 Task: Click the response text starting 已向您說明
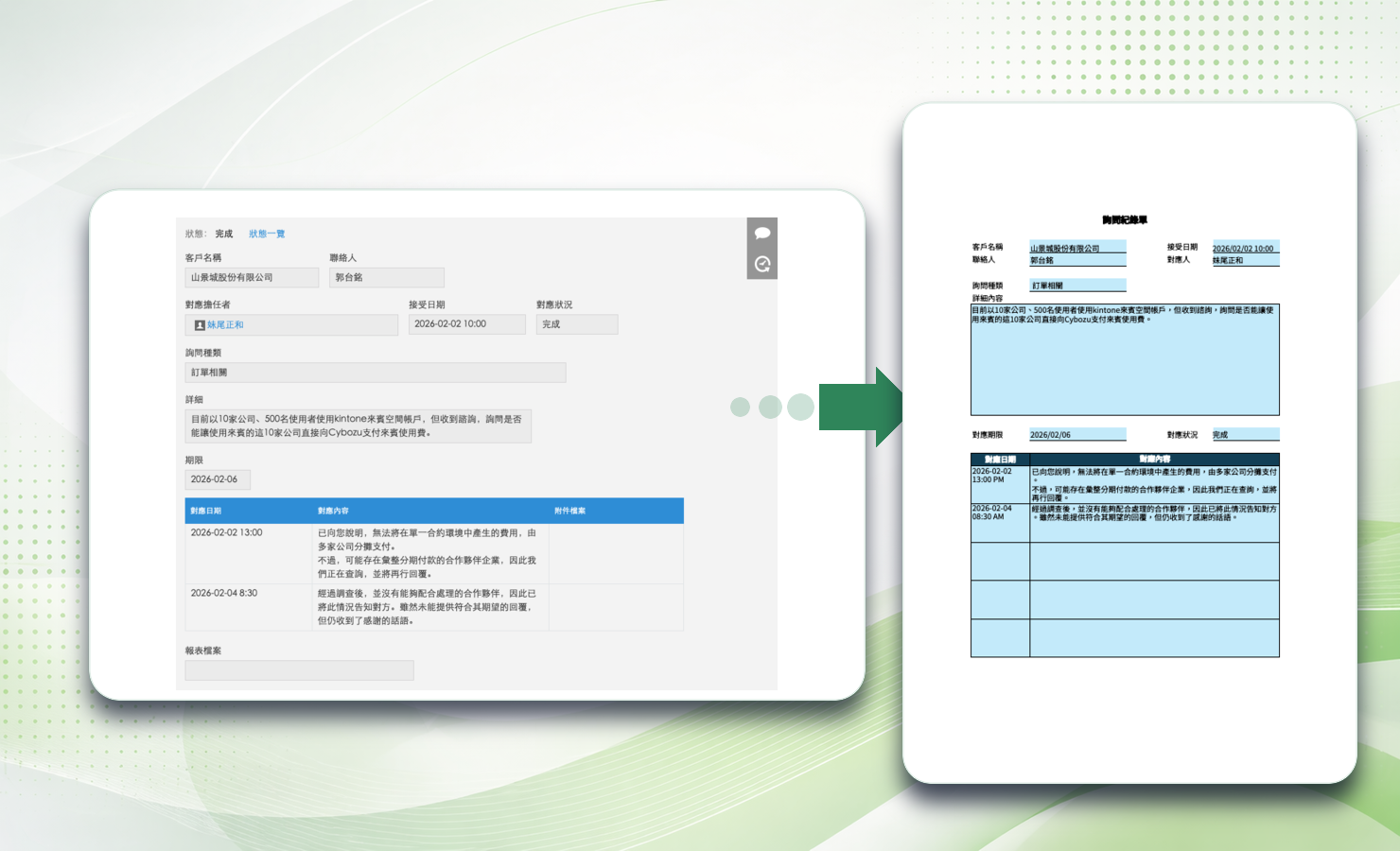428,553
